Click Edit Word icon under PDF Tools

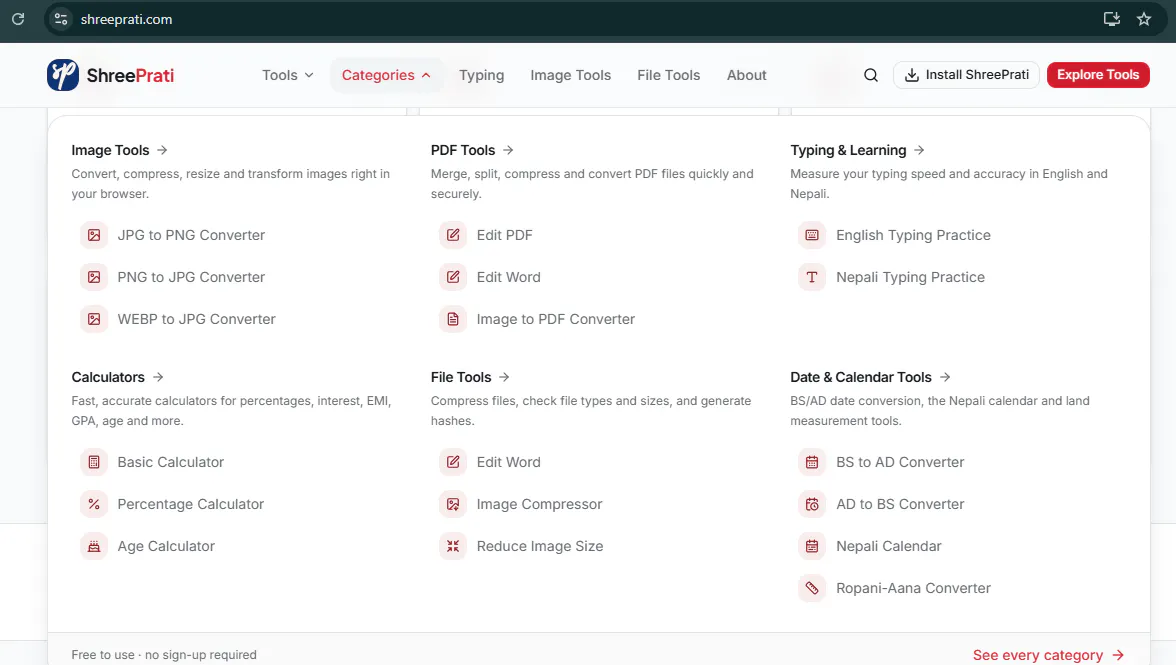tap(453, 277)
